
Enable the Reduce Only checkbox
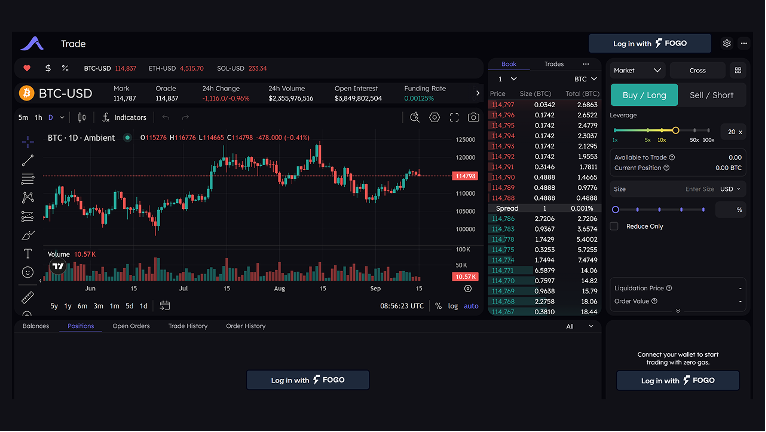click(615, 226)
